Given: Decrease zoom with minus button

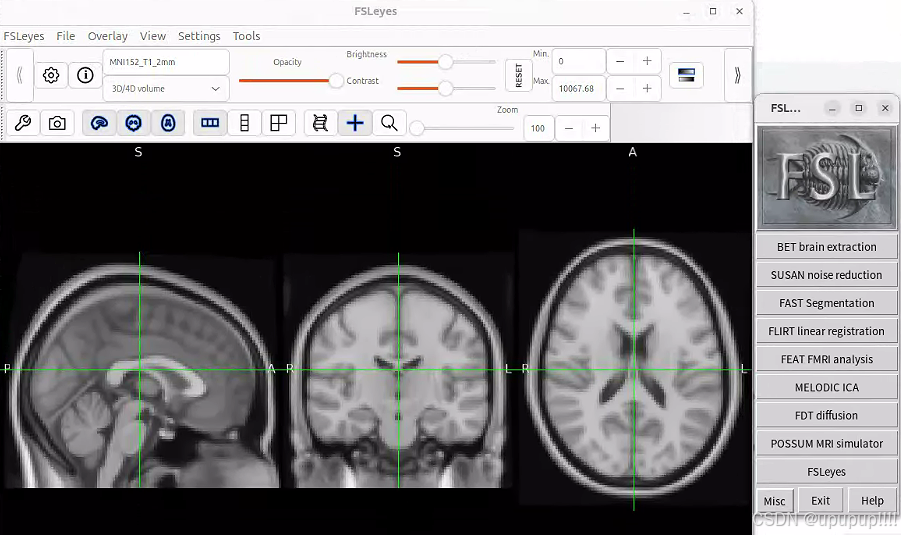Looking at the screenshot, I should 568,128.
